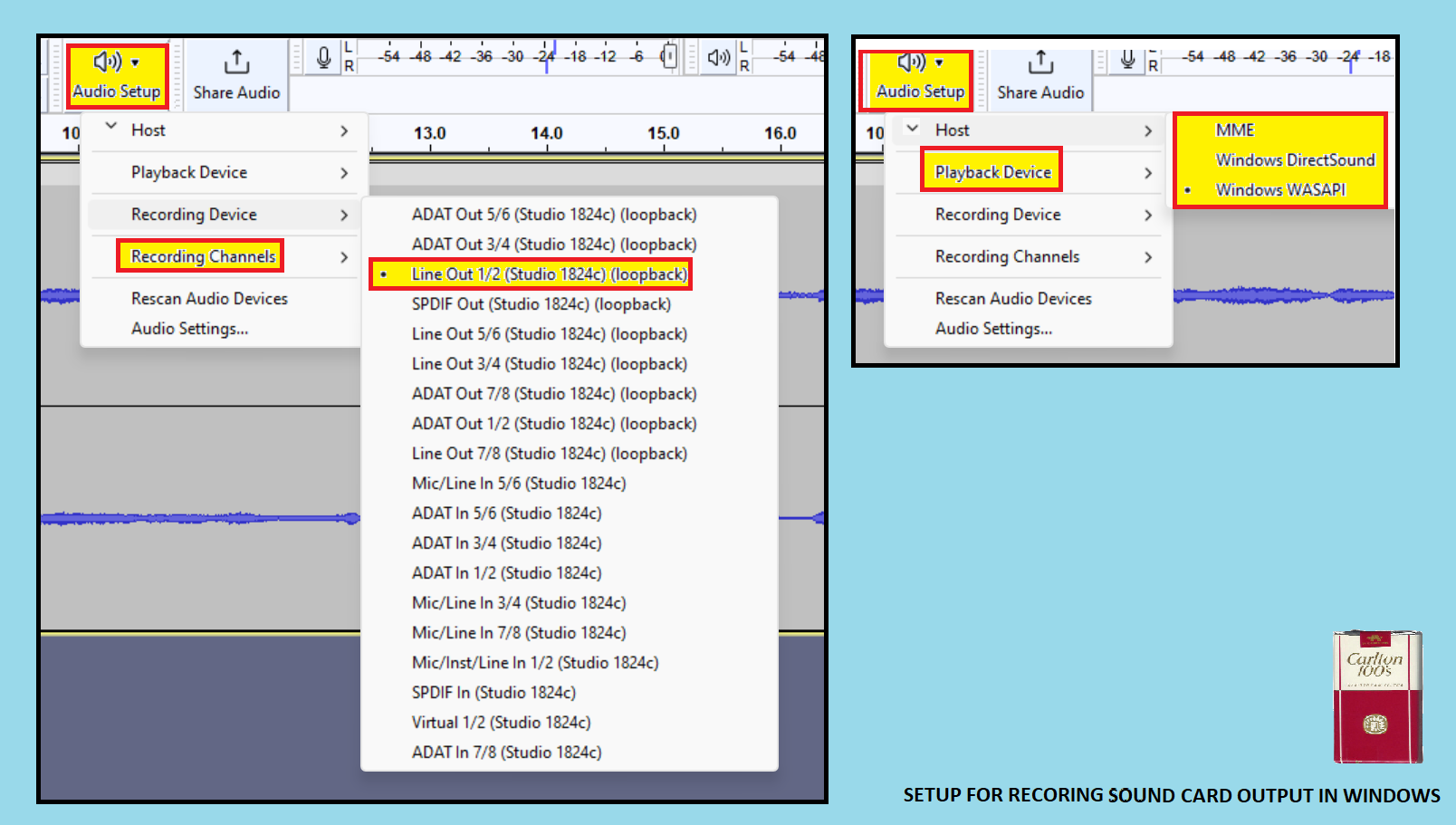
Task: Click the Audio Setup speaker icon
Action: pyautogui.click(x=106, y=62)
